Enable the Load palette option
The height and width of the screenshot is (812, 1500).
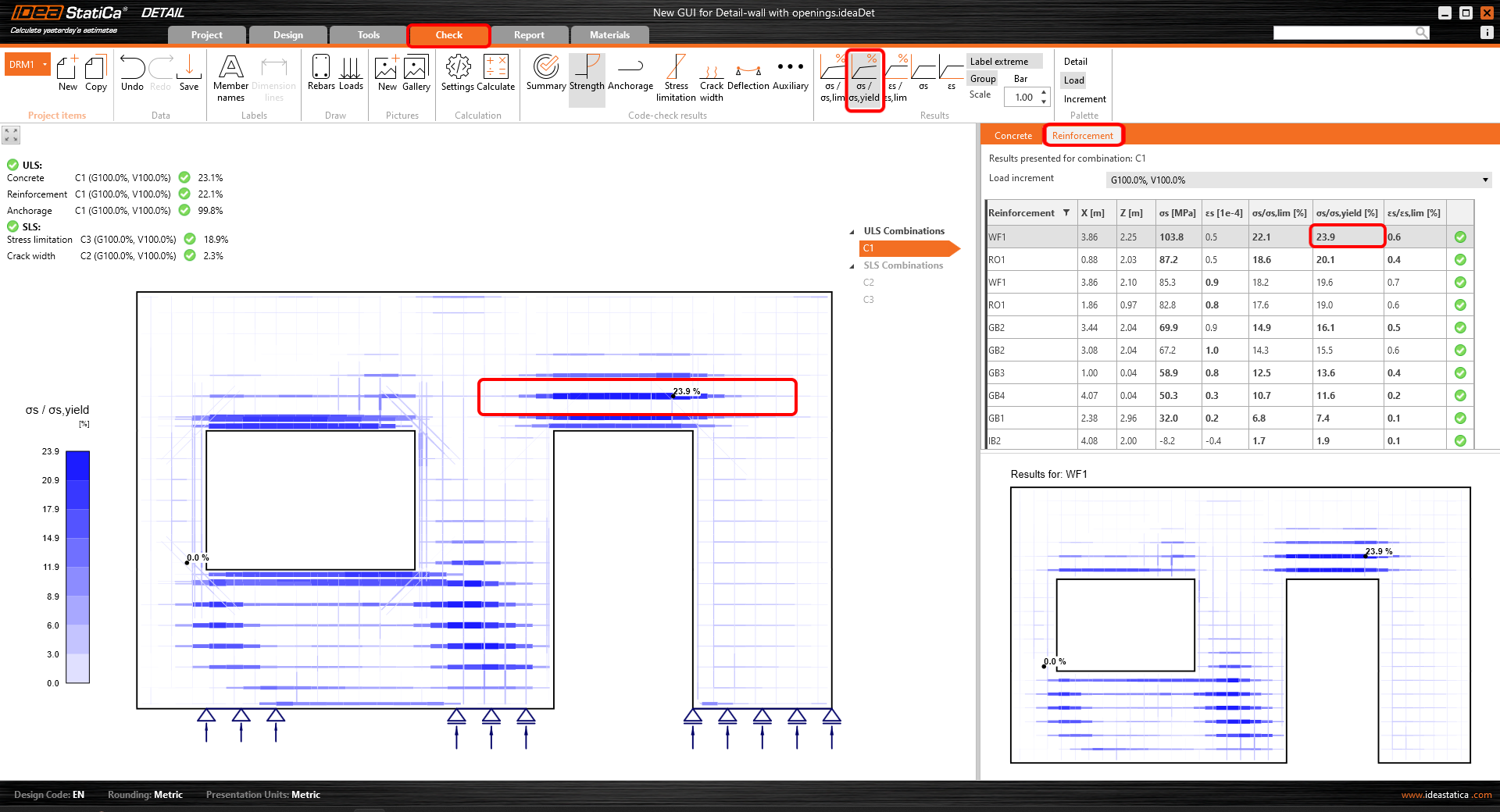pyautogui.click(x=1073, y=80)
